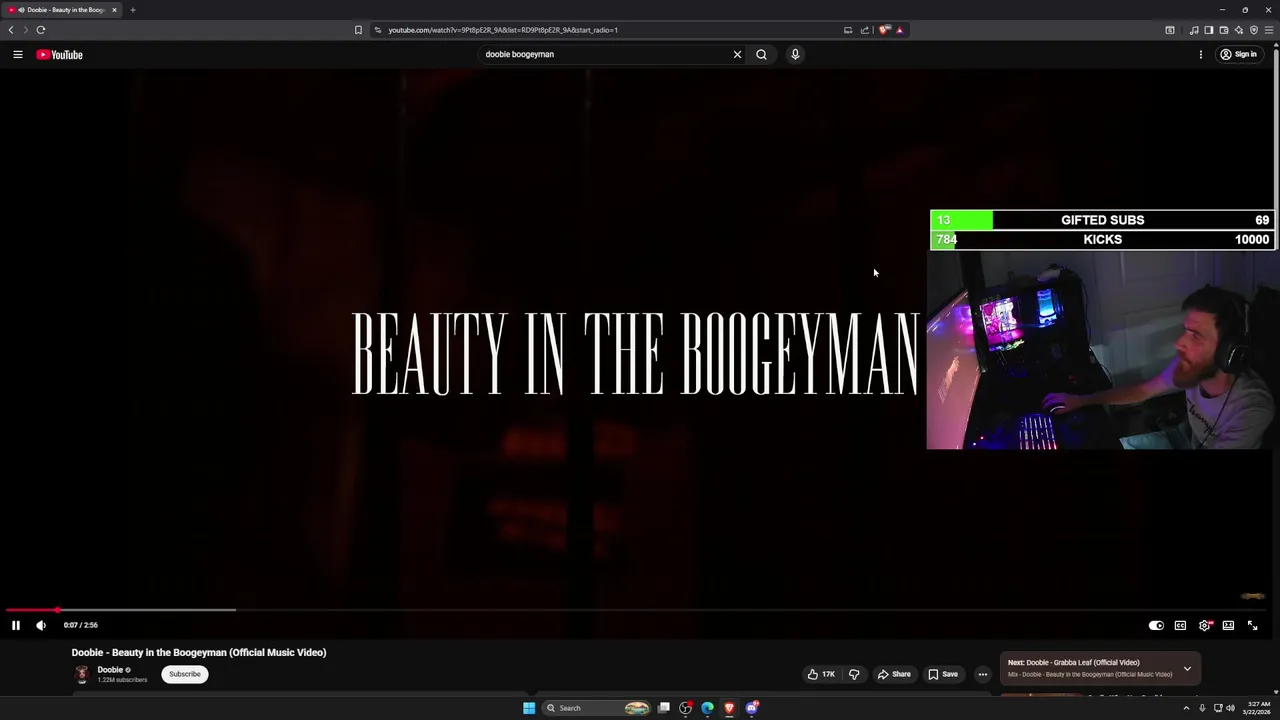
Task: Click the magnifier search button
Action: click(x=761, y=55)
